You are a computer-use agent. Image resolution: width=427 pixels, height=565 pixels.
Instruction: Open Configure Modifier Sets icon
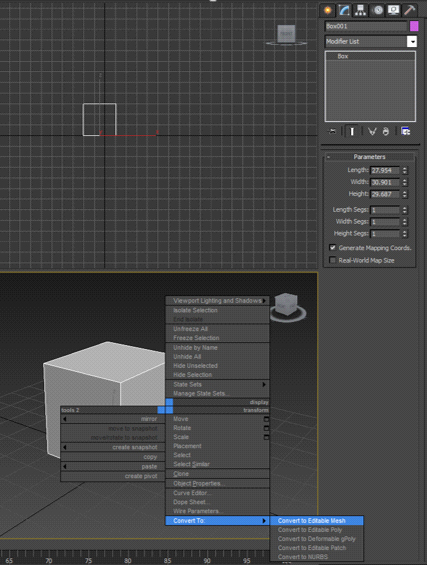405,132
